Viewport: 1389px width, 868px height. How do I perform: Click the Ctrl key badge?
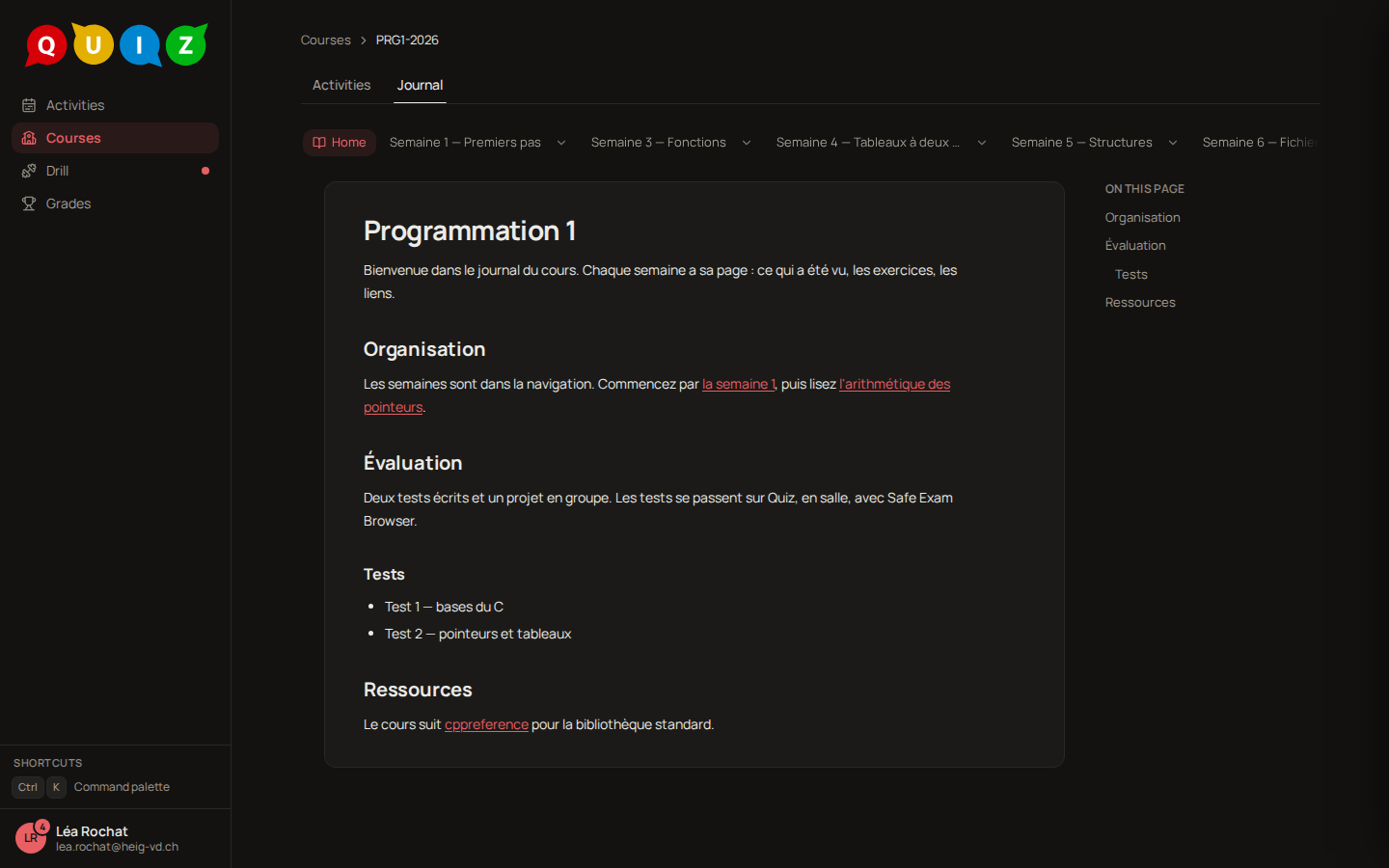(x=28, y=787)
